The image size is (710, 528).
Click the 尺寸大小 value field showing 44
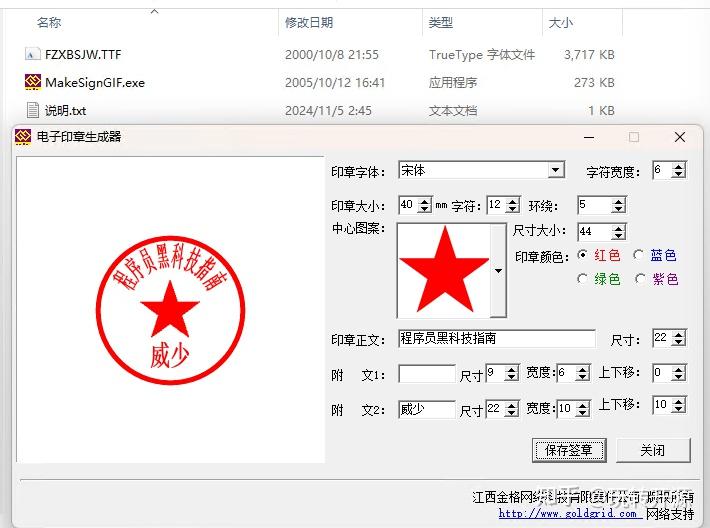coord(595,231)
